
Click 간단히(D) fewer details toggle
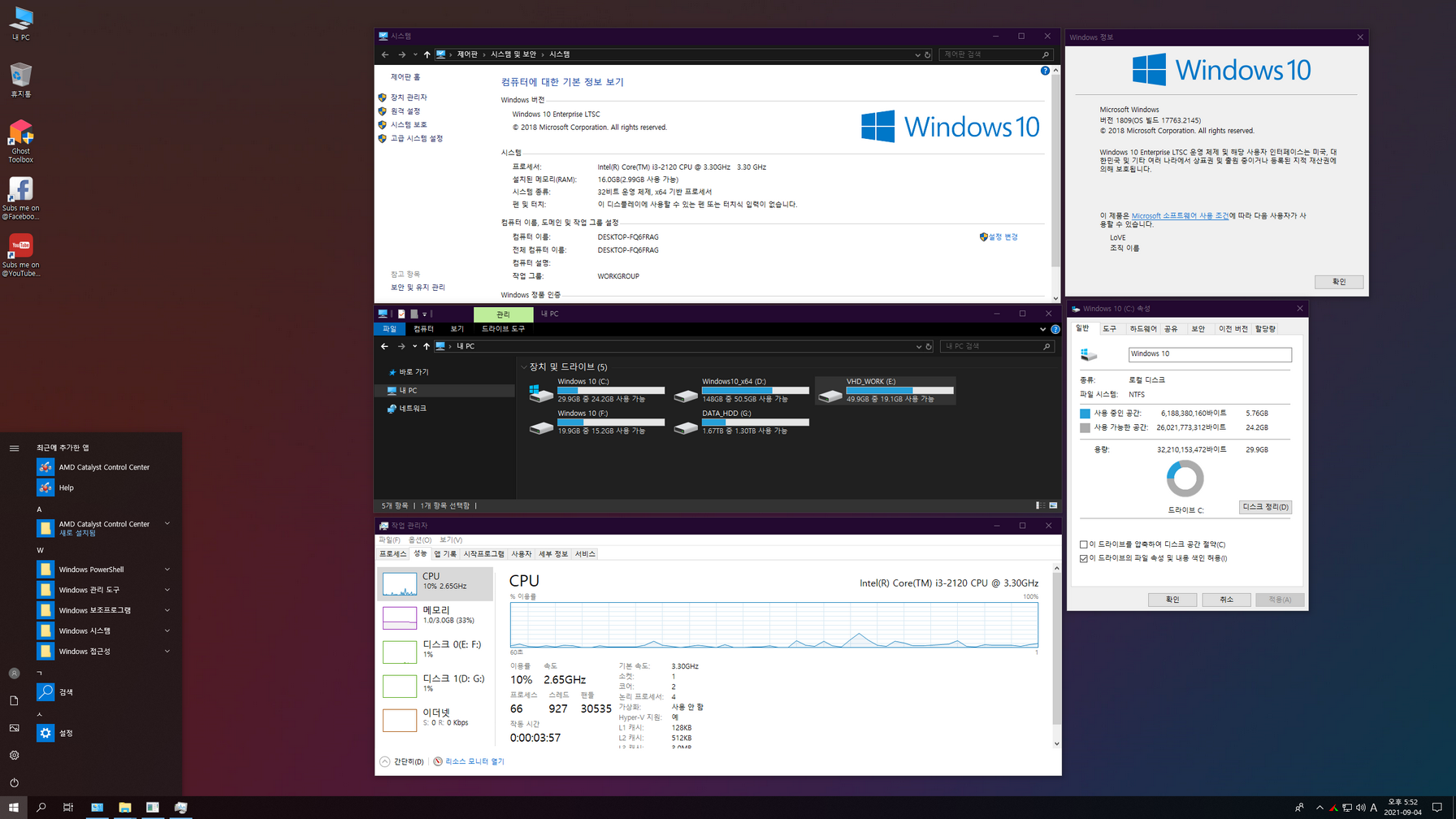(x=401, y=761)
